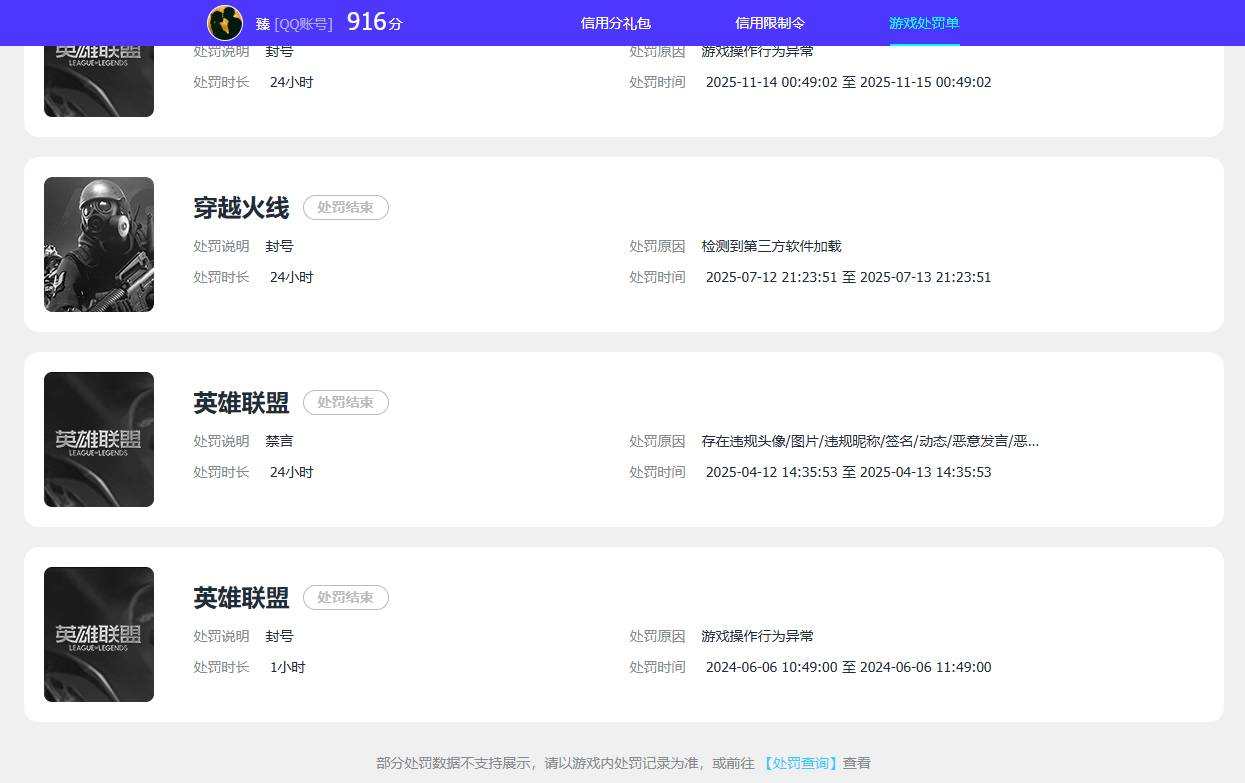Click the reason 检测到第三方软件加载

[x=772, y=246]
